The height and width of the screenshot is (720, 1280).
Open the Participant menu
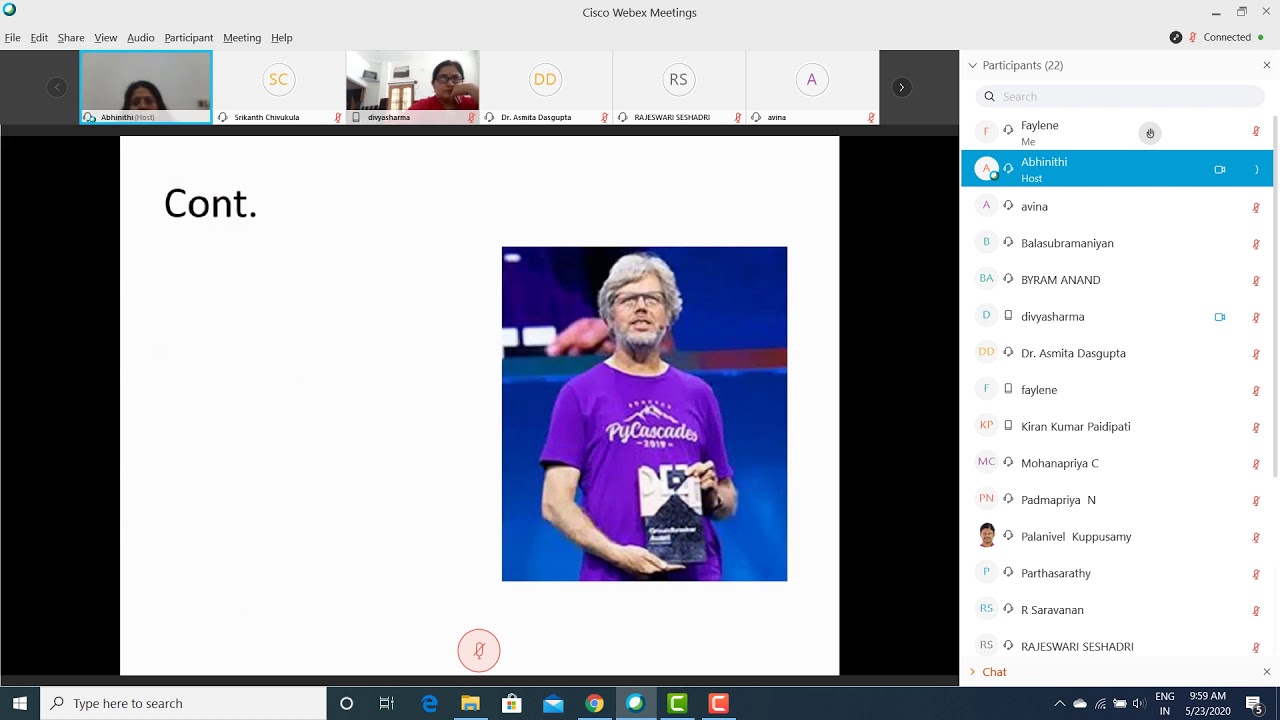(188, 38)
